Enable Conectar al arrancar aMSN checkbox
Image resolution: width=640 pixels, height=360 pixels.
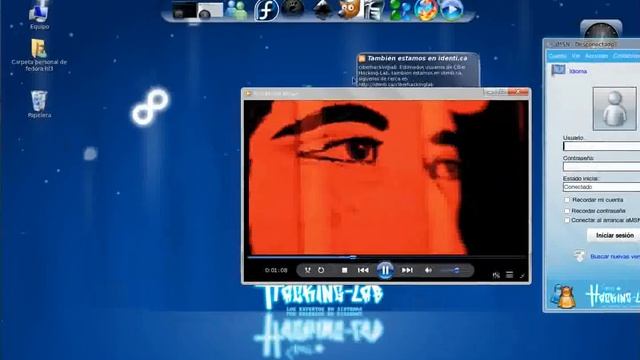[x=567, y=220]
